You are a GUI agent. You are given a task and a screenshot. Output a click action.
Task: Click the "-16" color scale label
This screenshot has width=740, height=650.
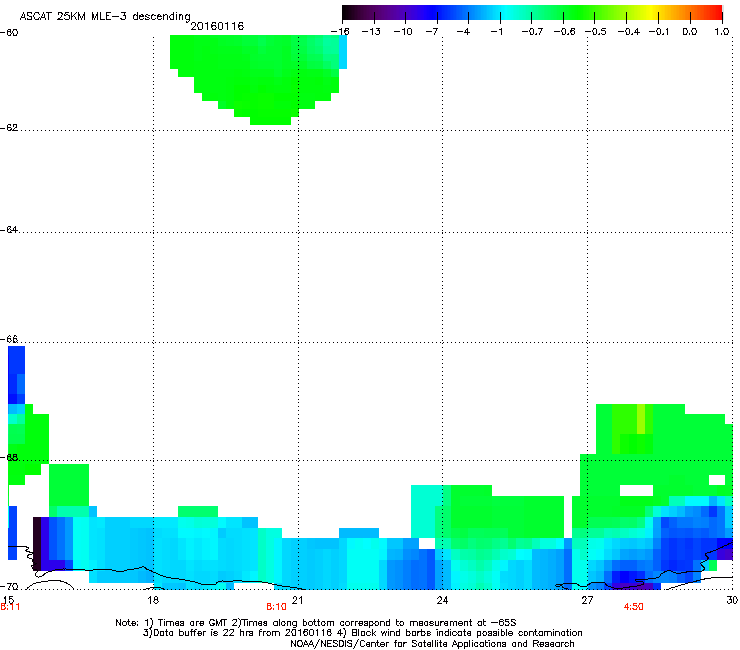point(340,32)
